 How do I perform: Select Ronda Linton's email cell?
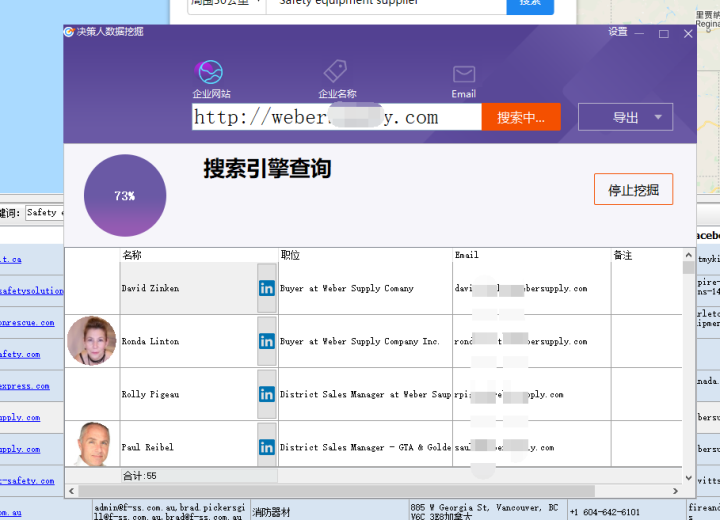point(532,341)
